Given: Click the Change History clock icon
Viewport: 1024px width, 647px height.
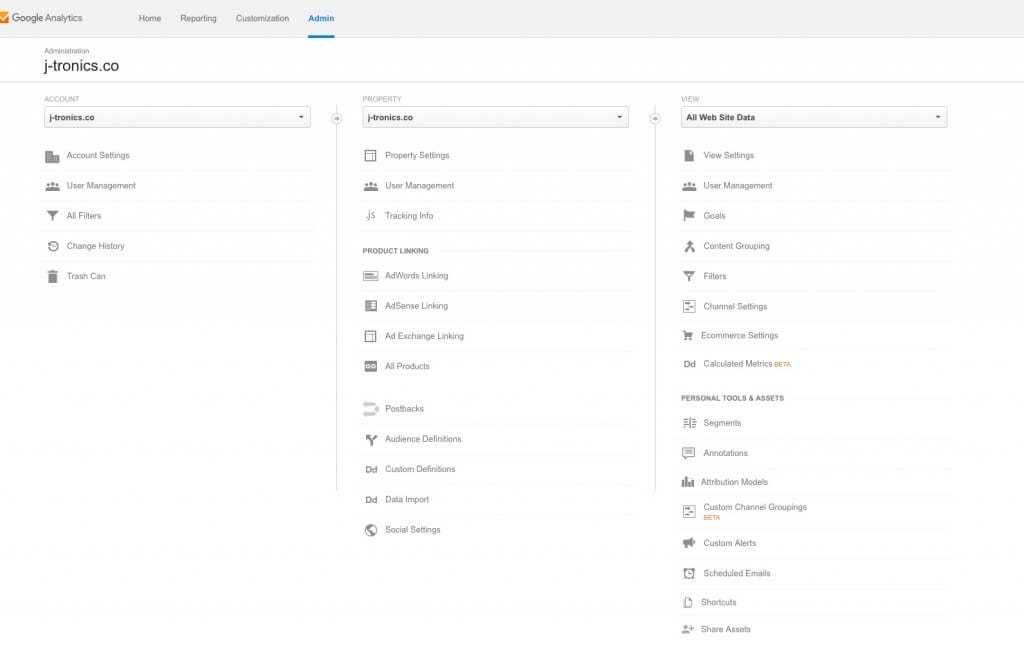Looking at the screenshot, I should pyautogui.click(x=53, y=246).
